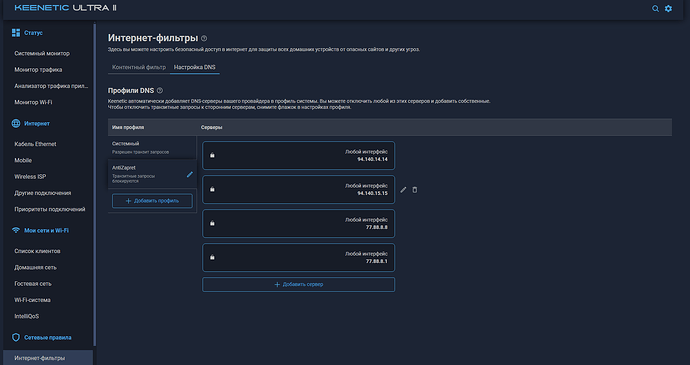The image size is (690, 365).
Task: Click lock icon on 77.88.8.1 server
Action: (212, 257)
